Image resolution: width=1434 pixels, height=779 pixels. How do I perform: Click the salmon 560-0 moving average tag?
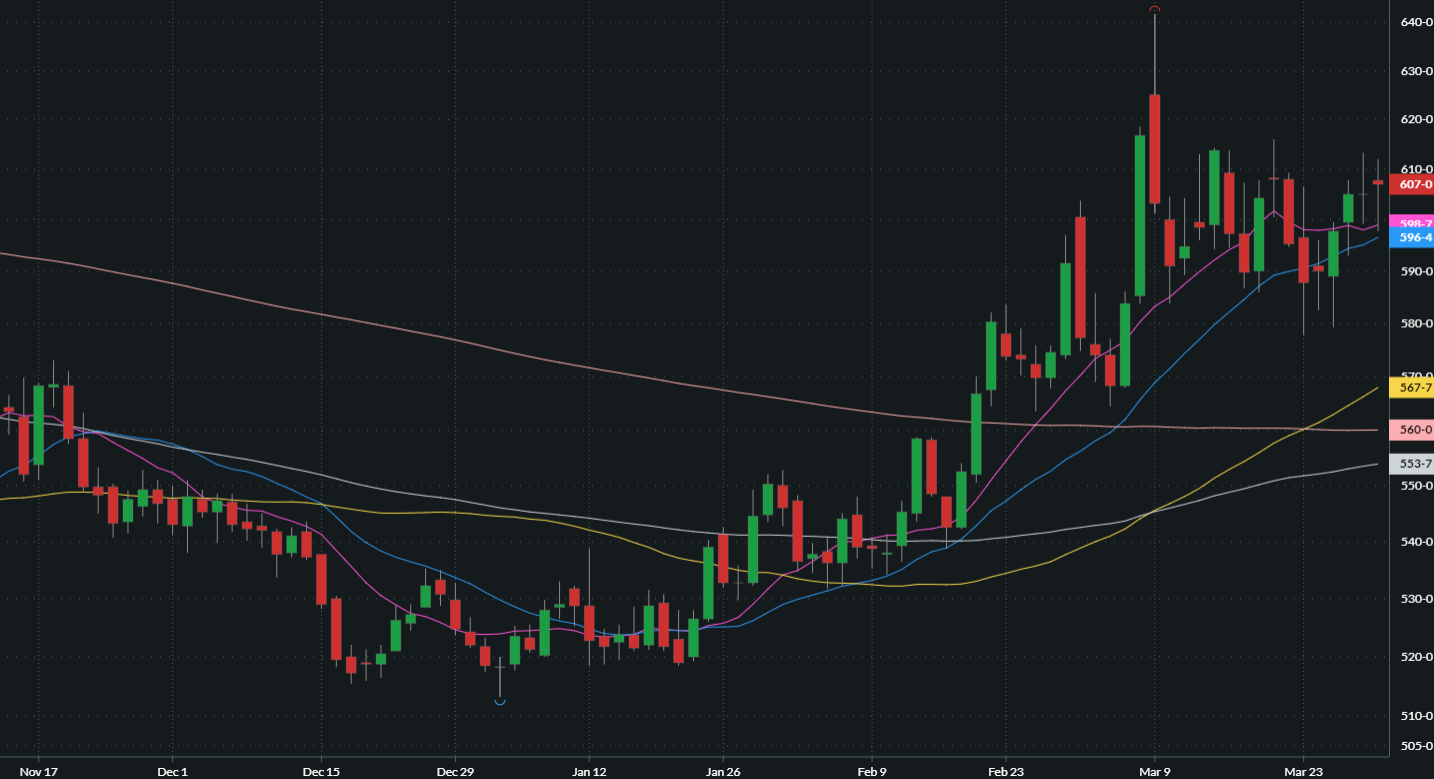(x=1414, y=430)
